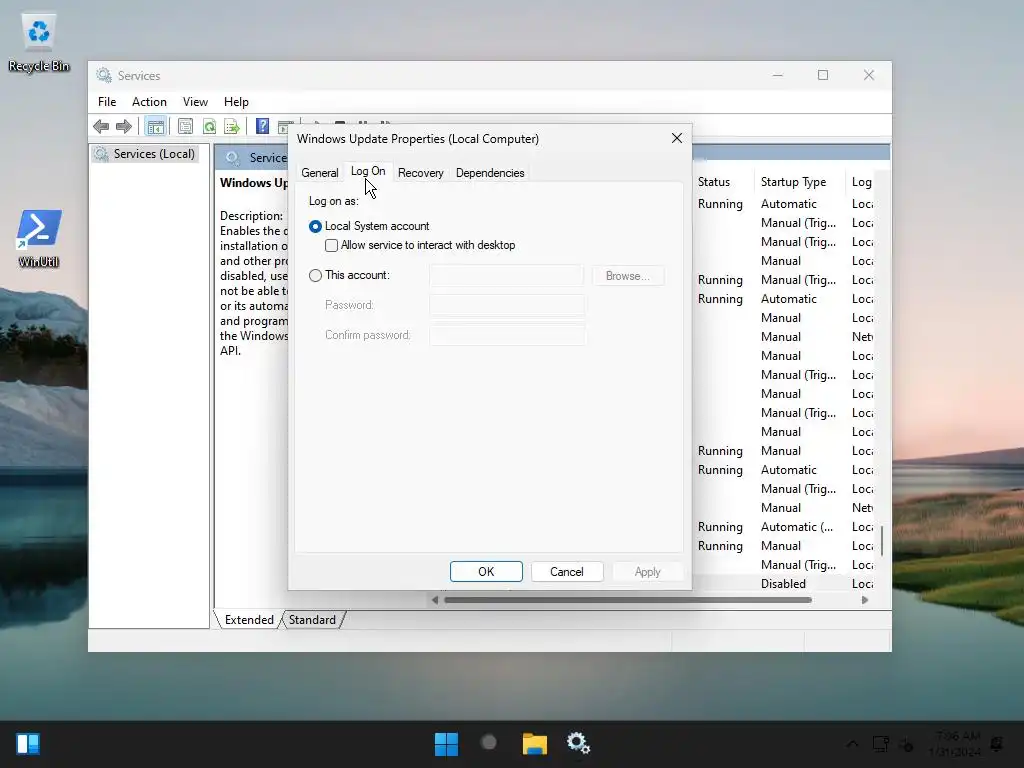
Task: Click the round taskbar icon beside Start
Action: click(x=488, y=743)
